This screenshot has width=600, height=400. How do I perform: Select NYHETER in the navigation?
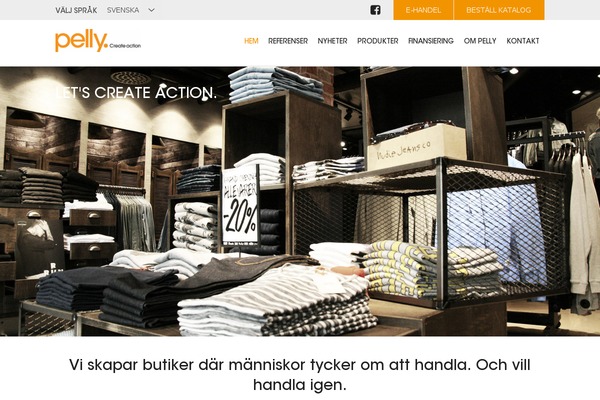tap(332, 41)
